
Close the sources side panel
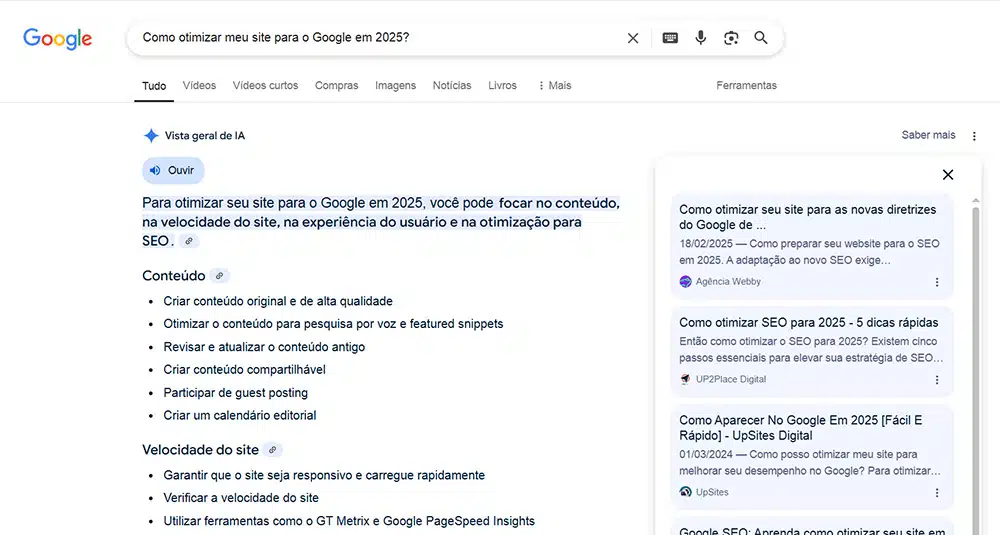click(948, 175)
